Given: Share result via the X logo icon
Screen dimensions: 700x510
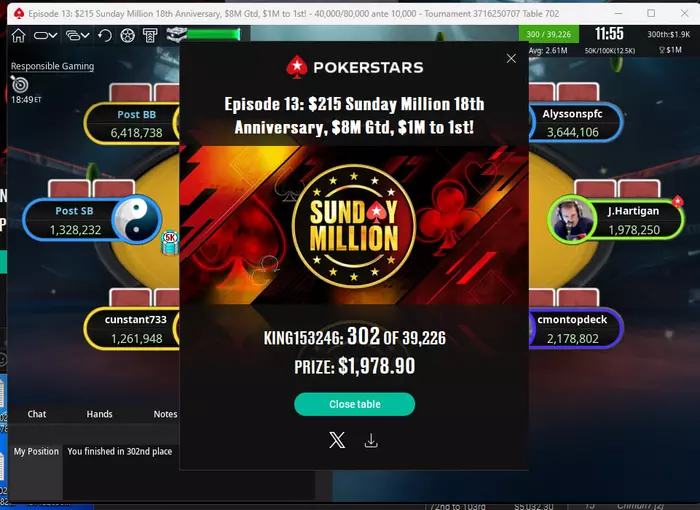Looking at the screenshot, I should [x=337, y=440].
